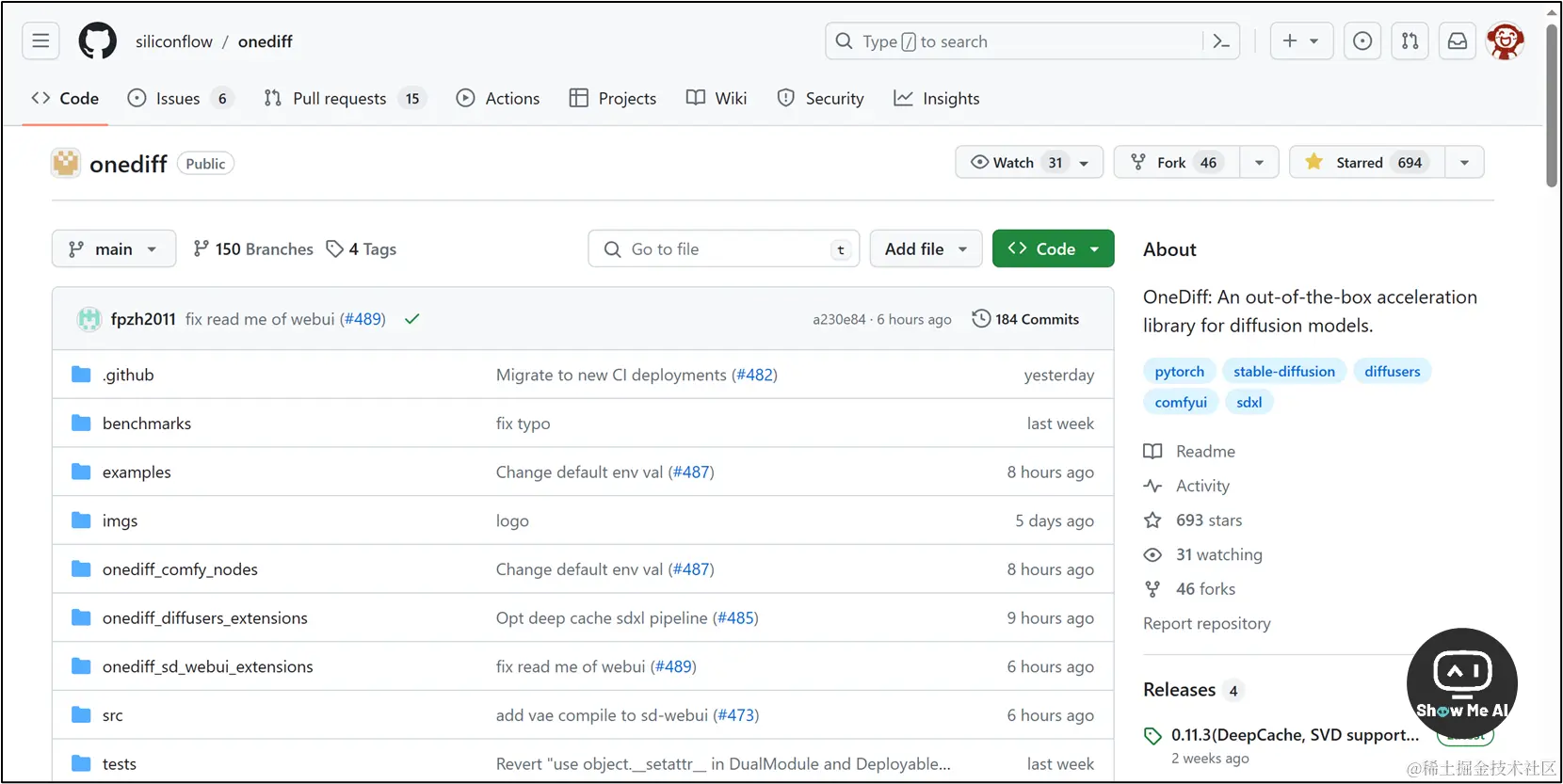Open the onediff_comfy_nodes folder

tap(180, 569)
